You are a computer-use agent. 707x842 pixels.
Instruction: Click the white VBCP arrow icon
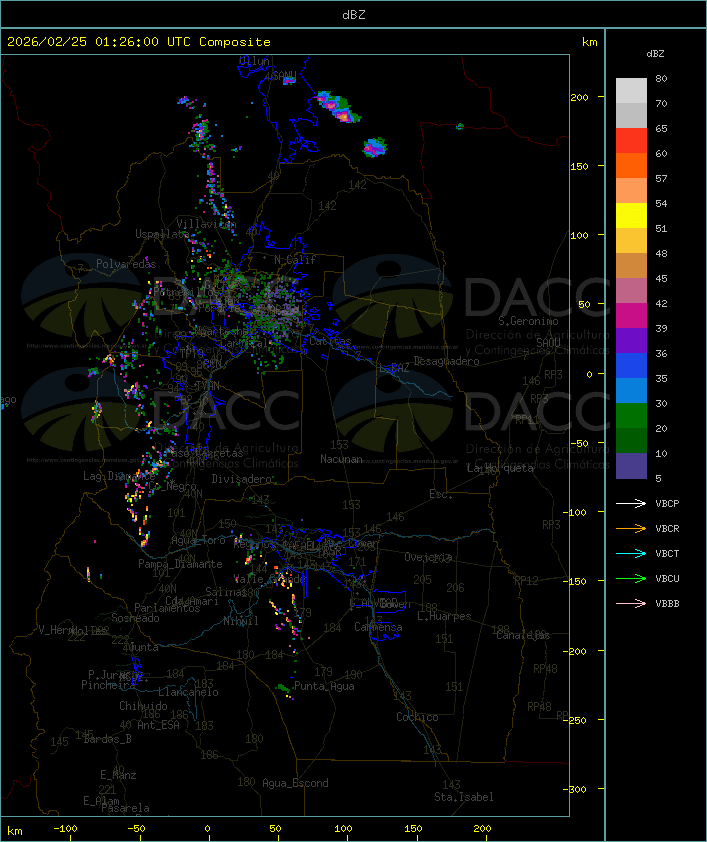coord(631,503)
